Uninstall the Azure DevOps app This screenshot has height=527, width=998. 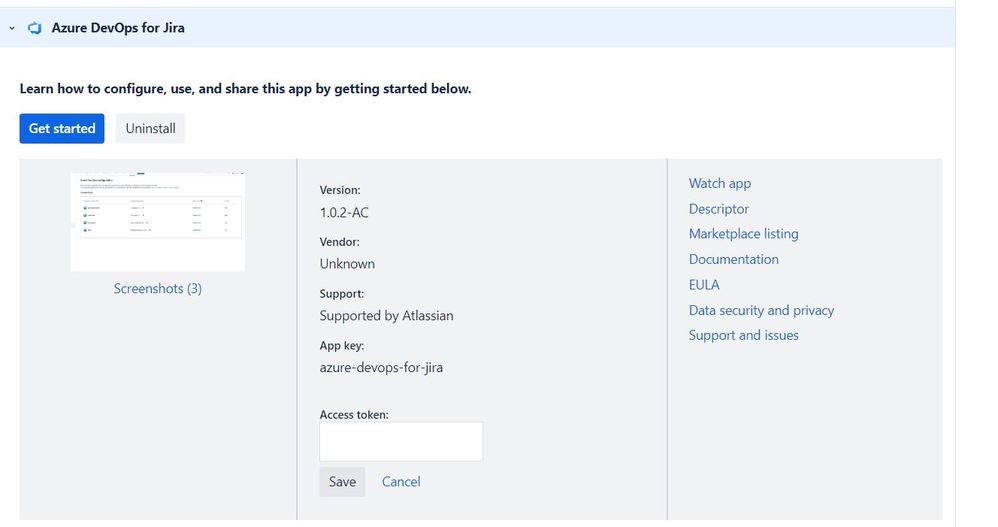pyautogui.click(x=150, y=129)
